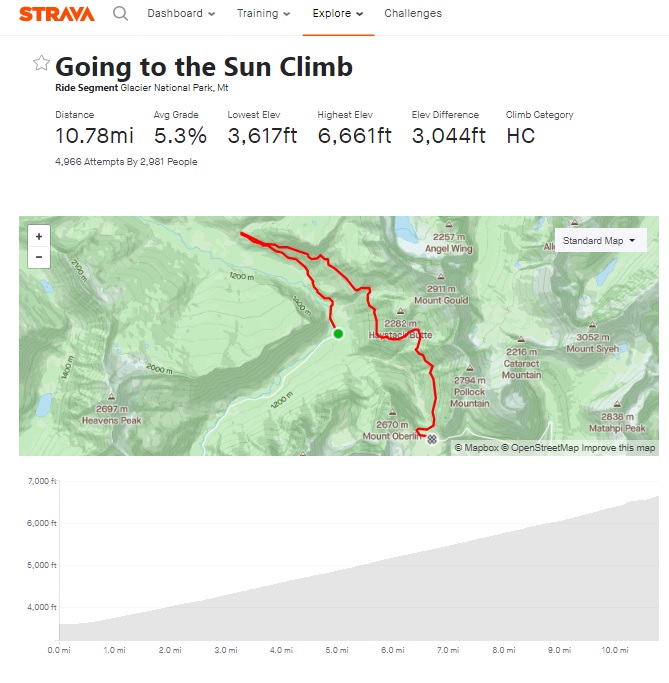Click the green segment start marker
The image size is (669, 683).
coord(338,334)
